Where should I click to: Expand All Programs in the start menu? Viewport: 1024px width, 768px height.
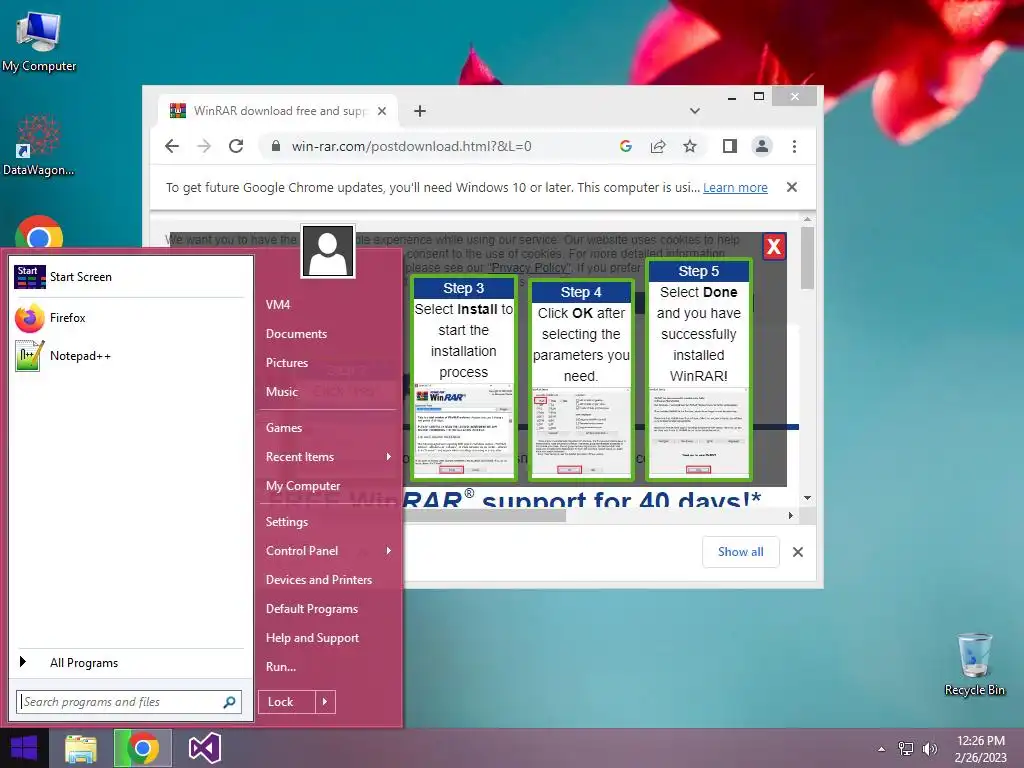point(128,663)
